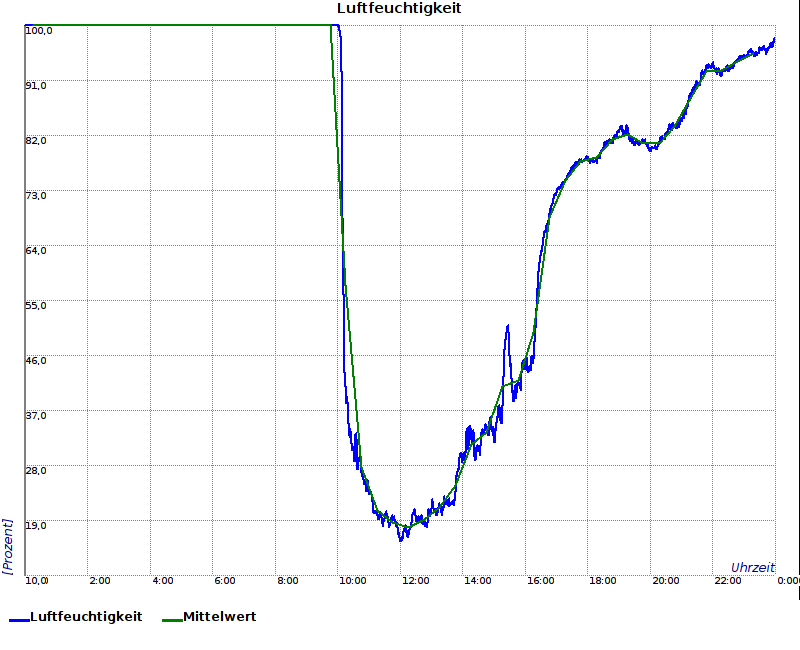Screen dimensions: 800x650
Task: Click the Uhrzeit x-axis label
Action: 752,567
